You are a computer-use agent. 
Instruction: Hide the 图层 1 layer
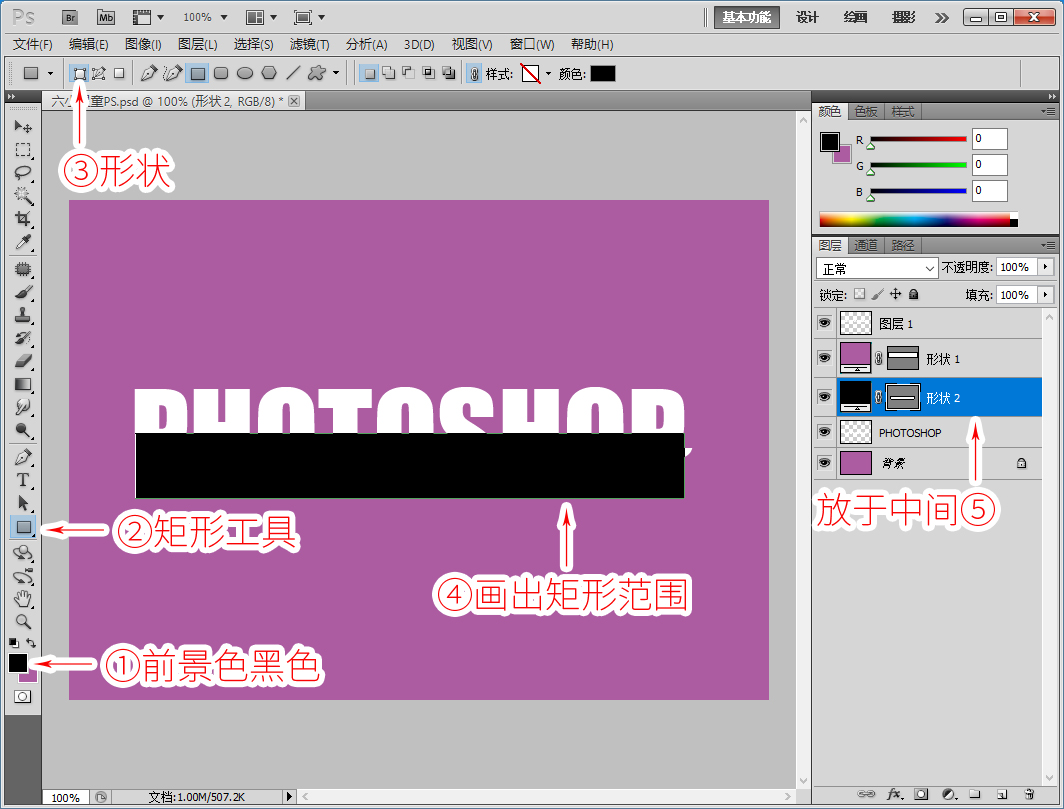(824, 323)
